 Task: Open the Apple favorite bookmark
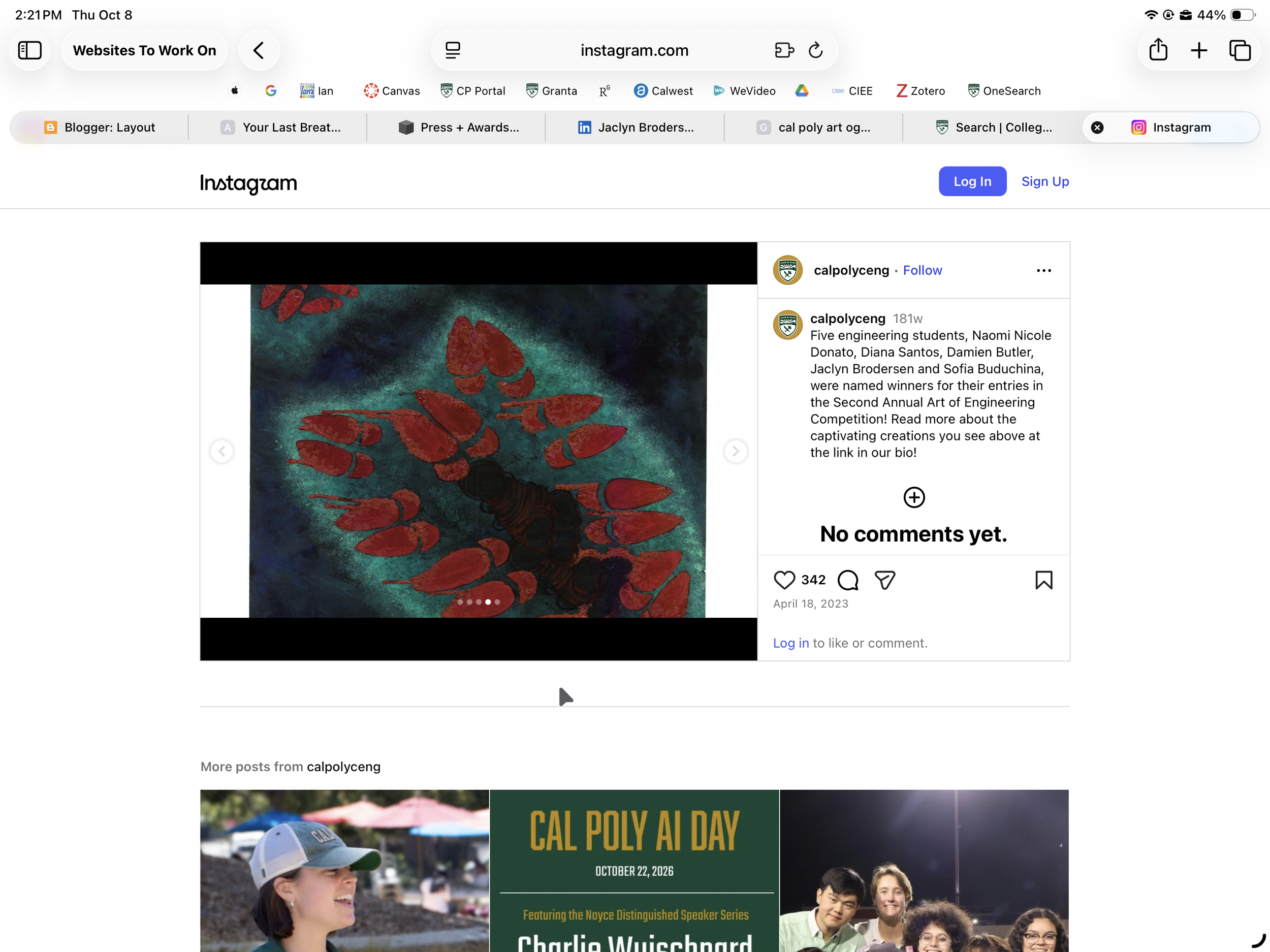[235, 91]
